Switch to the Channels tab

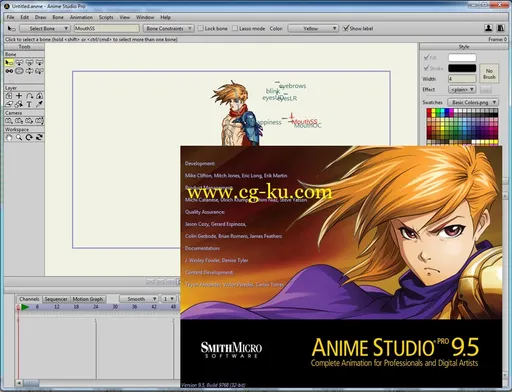(x=29, y=299)
